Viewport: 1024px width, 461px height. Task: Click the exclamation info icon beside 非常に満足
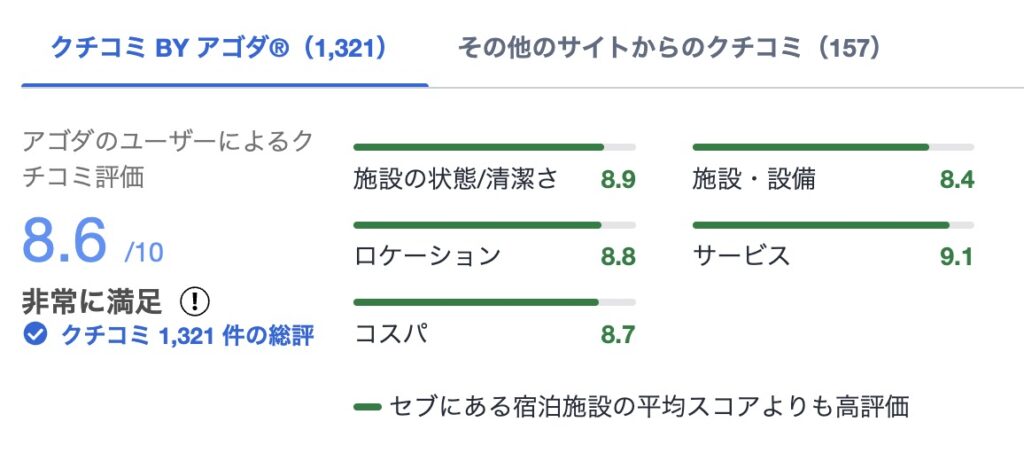[195, 301]
